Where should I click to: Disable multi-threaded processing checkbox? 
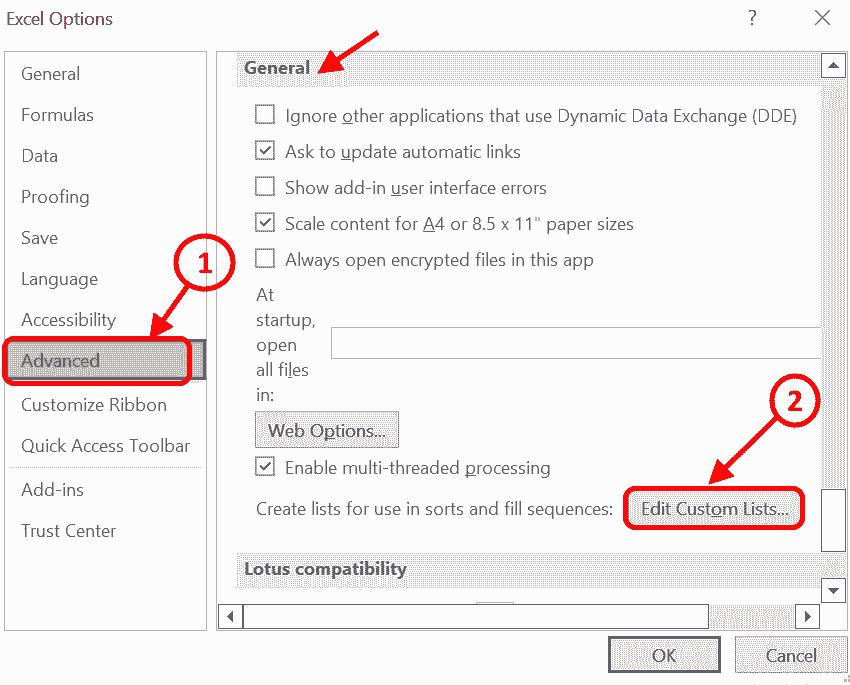265,467
